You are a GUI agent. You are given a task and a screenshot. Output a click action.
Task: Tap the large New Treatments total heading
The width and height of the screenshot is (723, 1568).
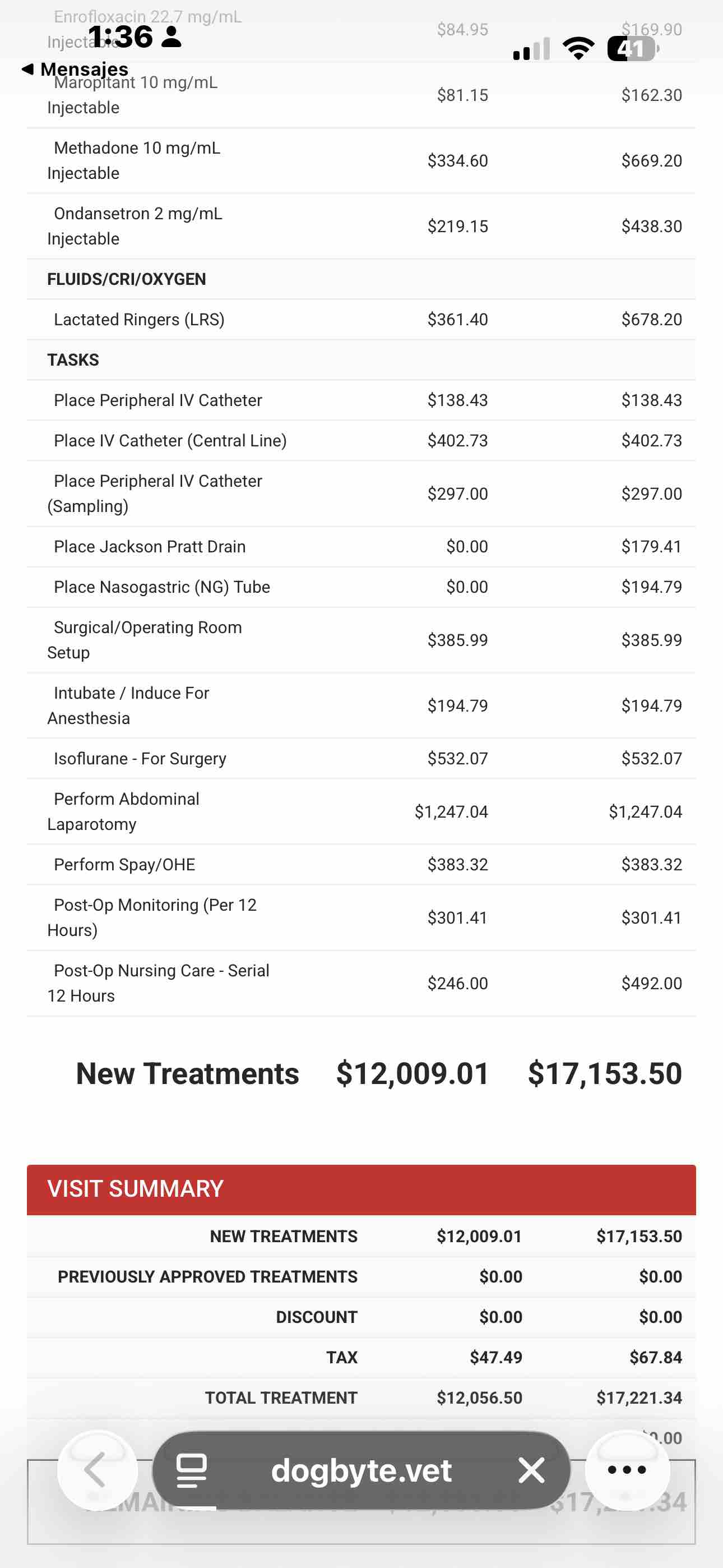(x=187, y=1073)
